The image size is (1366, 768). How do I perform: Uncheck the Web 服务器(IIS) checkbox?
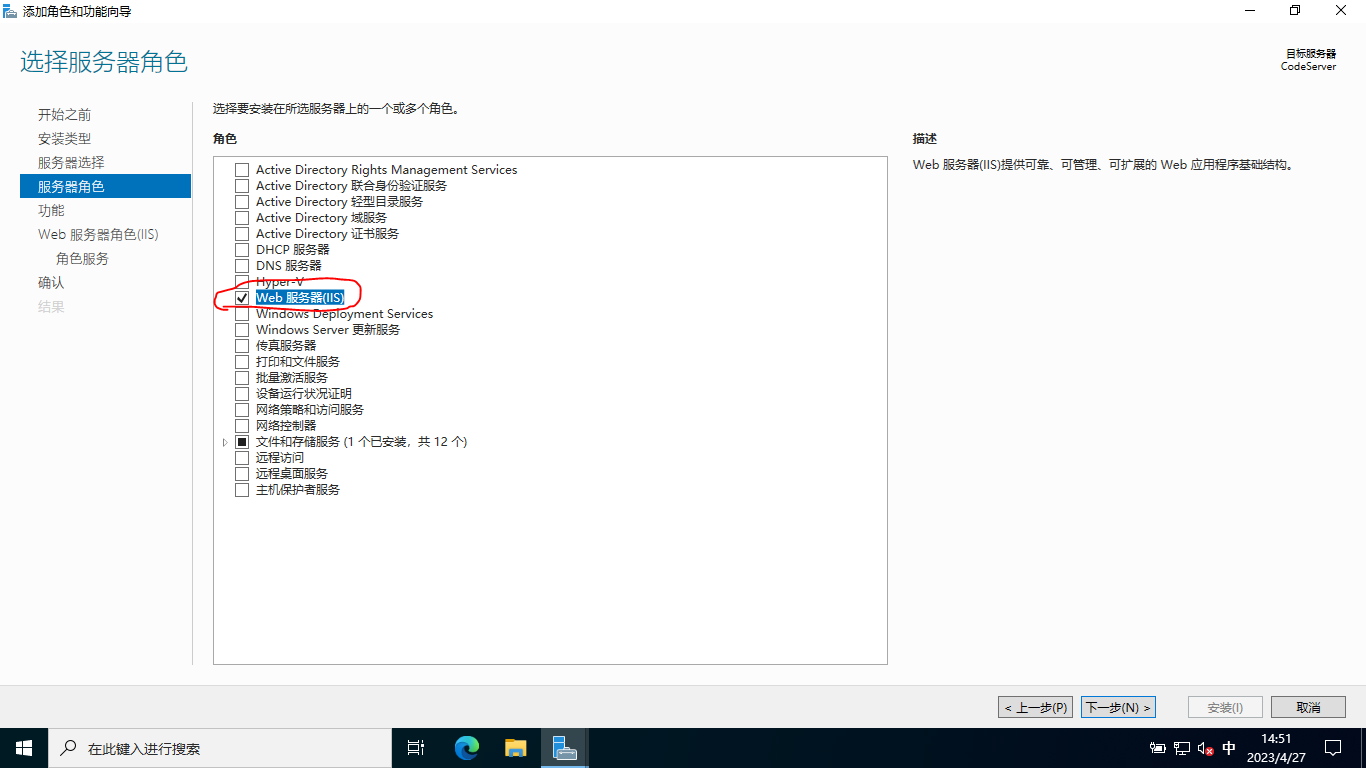click(242, 298)
